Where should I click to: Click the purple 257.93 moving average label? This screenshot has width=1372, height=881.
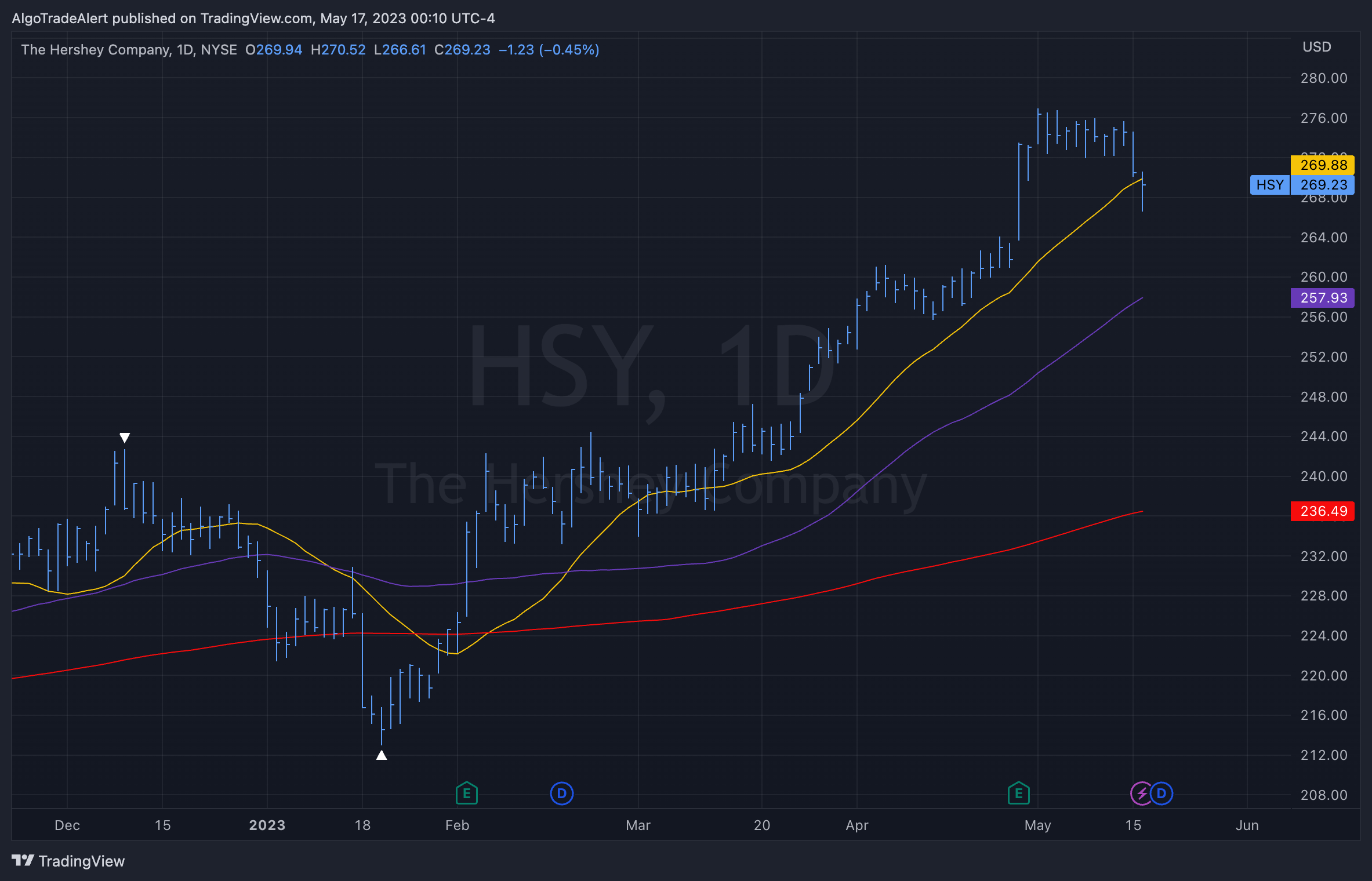(x=1323, y=298)
